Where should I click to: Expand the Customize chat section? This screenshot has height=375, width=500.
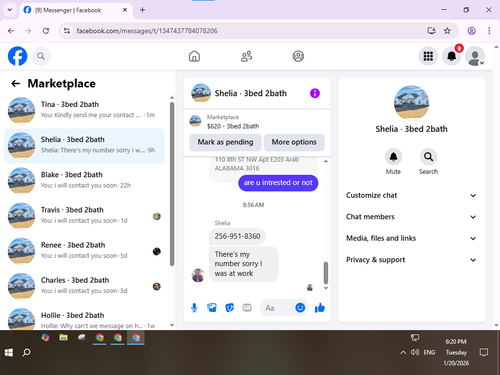pos(411,195)
